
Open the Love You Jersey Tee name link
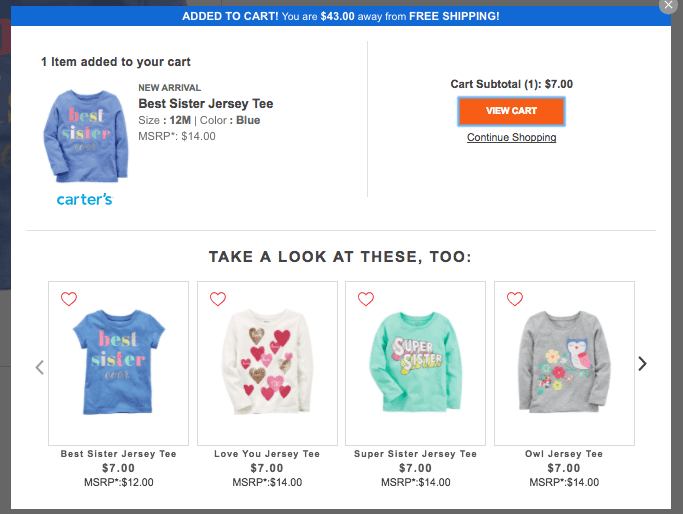point(267,454)
